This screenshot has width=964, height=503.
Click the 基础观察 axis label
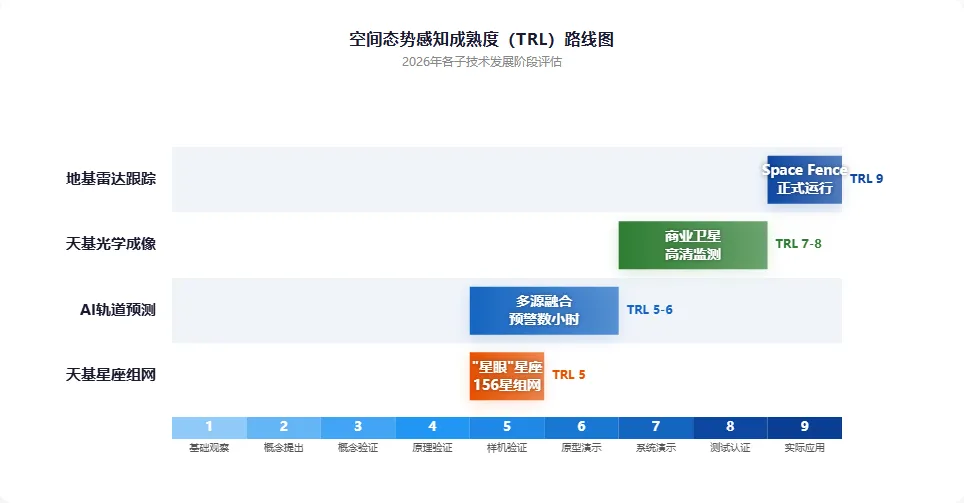click(209, 448)
